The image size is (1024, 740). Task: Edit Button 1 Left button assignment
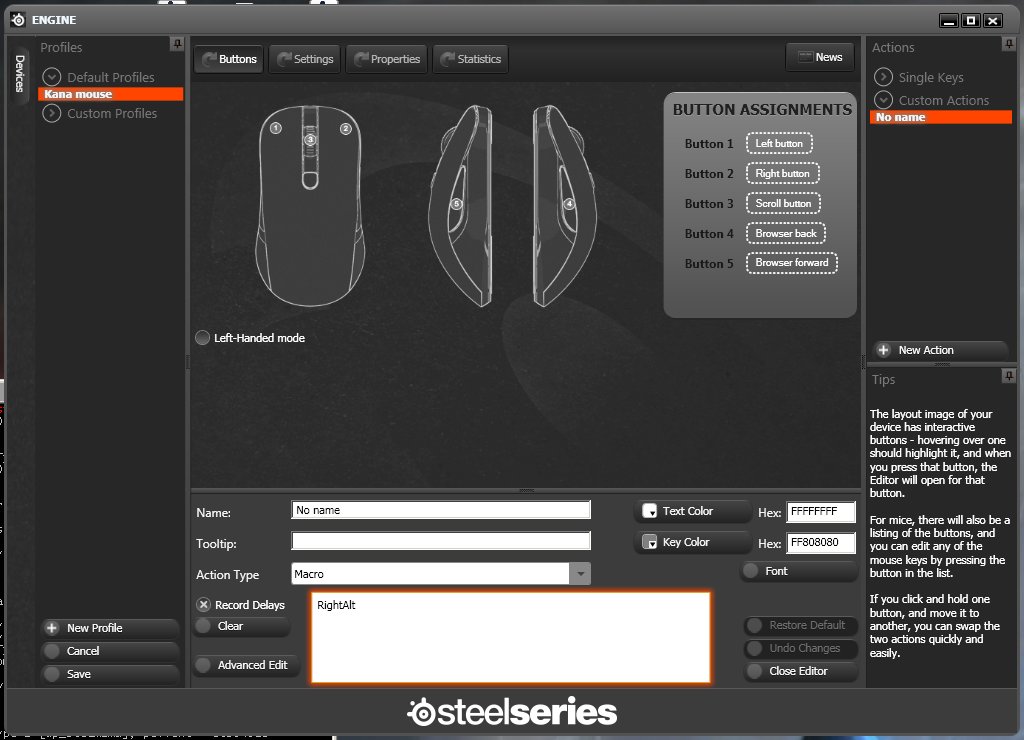(x=779, y=144)
